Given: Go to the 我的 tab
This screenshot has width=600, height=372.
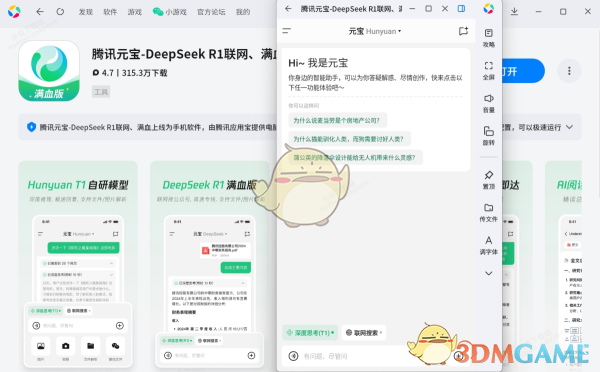Looking at the screenshot, I should pos(243,12).
